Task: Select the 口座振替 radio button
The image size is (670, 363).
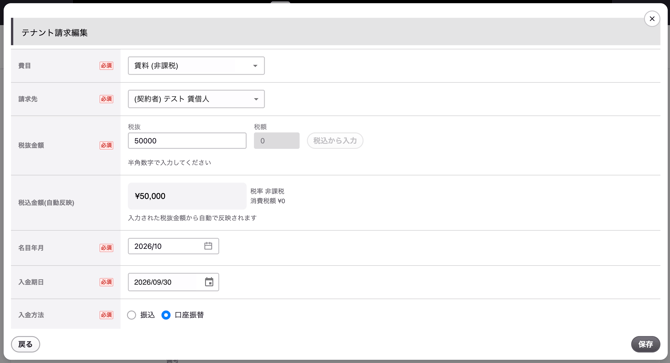Action: [166, 315]
